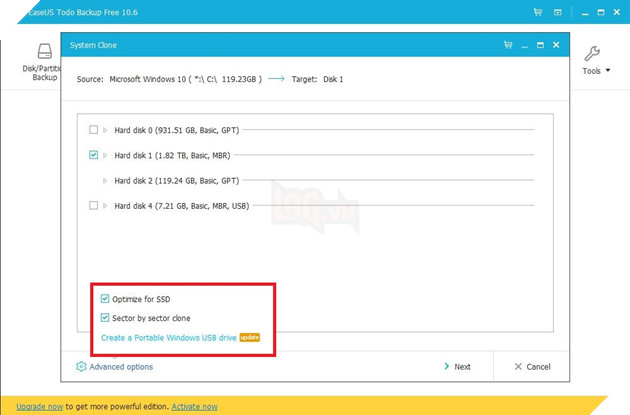Minimize the EaseUS Todo Backup main window

click(585, 14)
